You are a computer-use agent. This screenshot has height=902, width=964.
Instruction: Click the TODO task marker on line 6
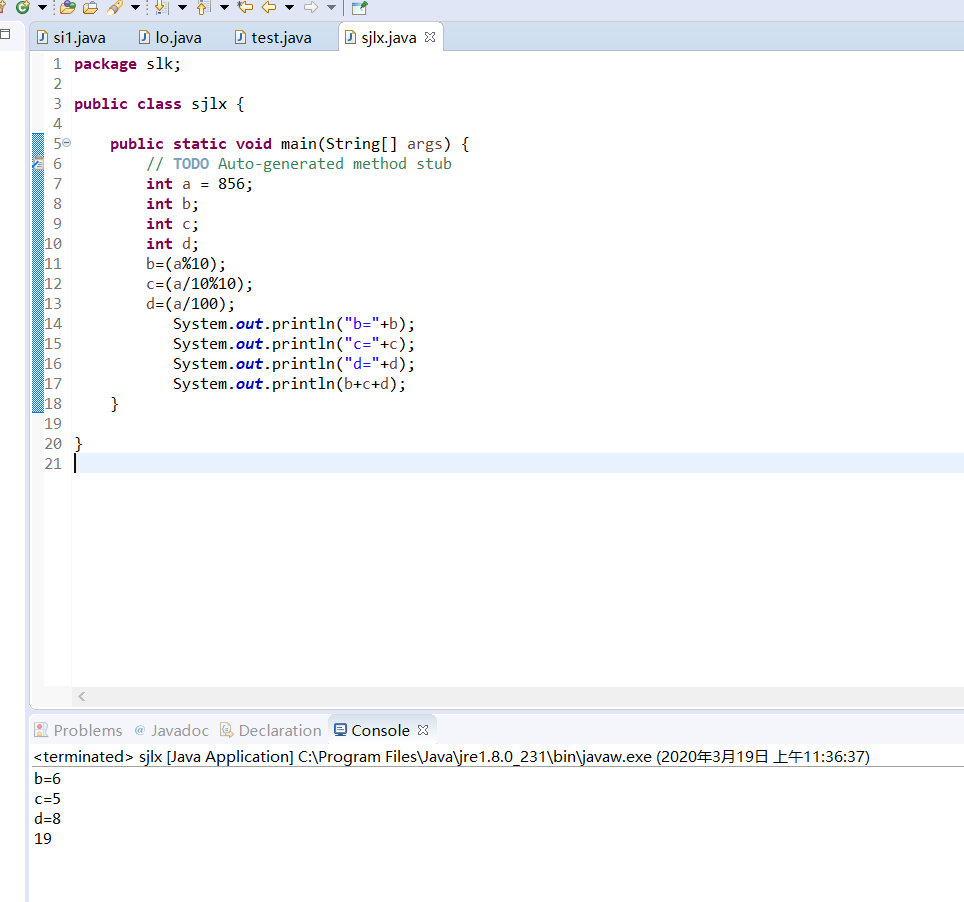(x=38, y=164)
